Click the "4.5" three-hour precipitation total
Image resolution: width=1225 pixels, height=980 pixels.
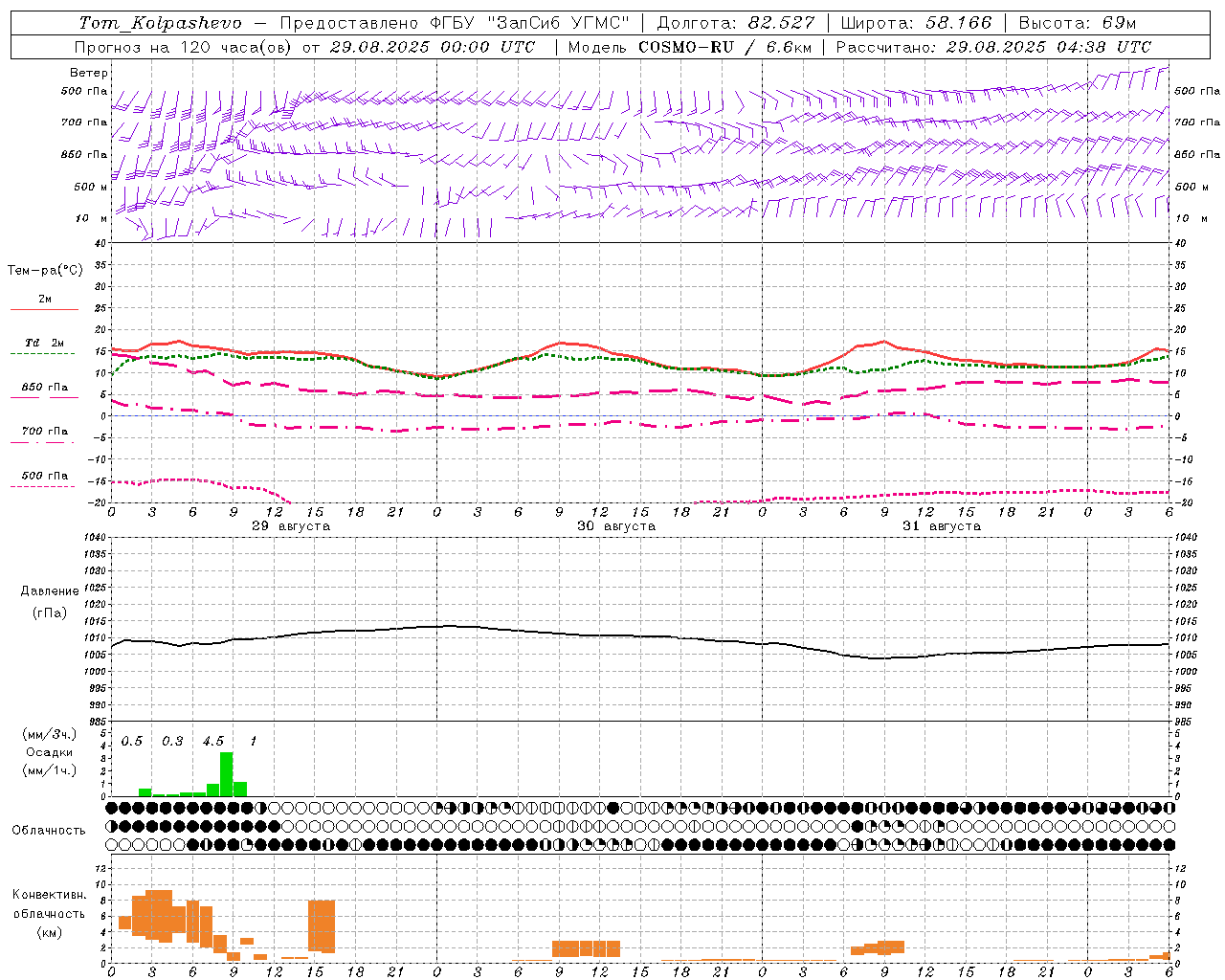point(212,741)
